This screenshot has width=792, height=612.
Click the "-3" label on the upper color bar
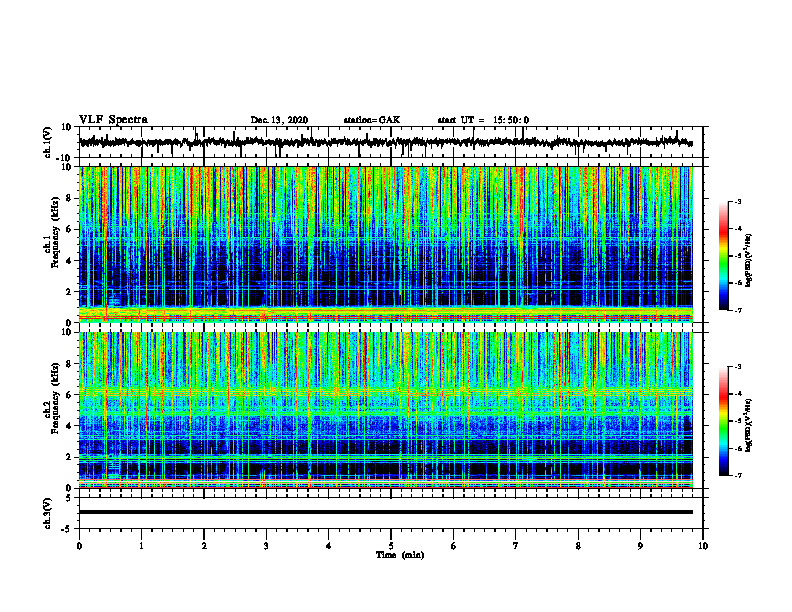click(x=738, y=201)
